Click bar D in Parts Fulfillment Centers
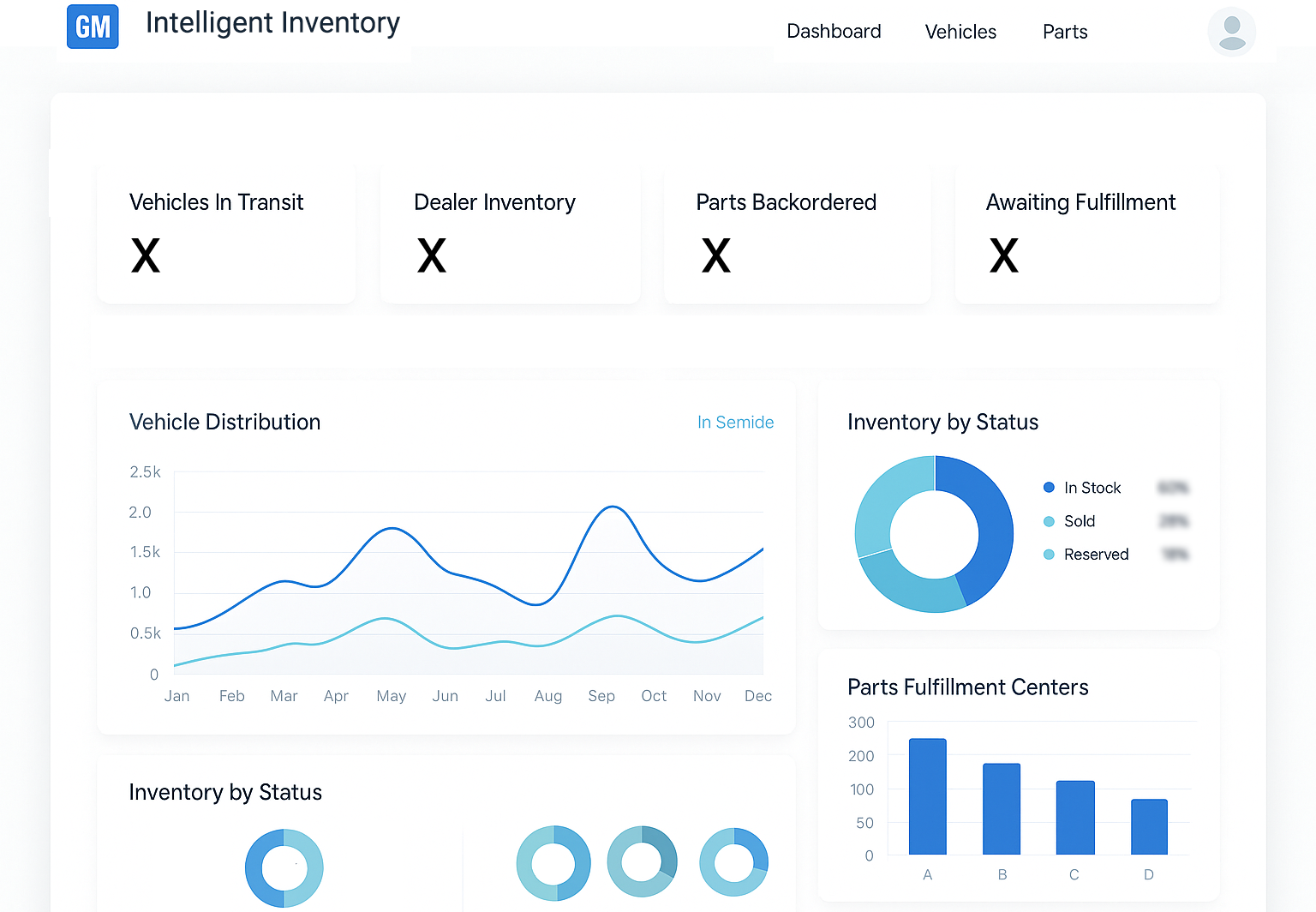 [1149, 826]
